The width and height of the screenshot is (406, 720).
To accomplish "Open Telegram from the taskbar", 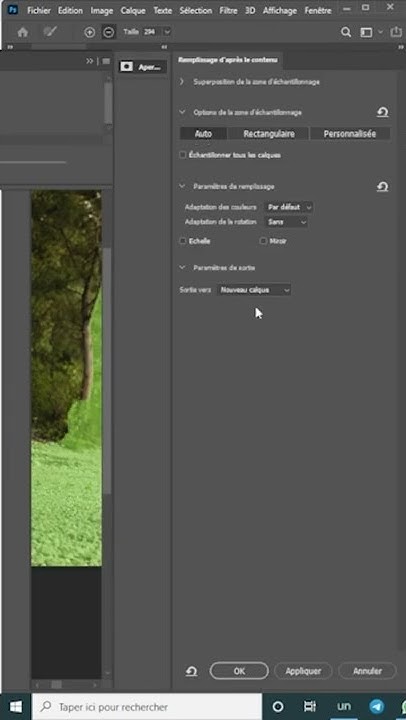I will (377, 707).
